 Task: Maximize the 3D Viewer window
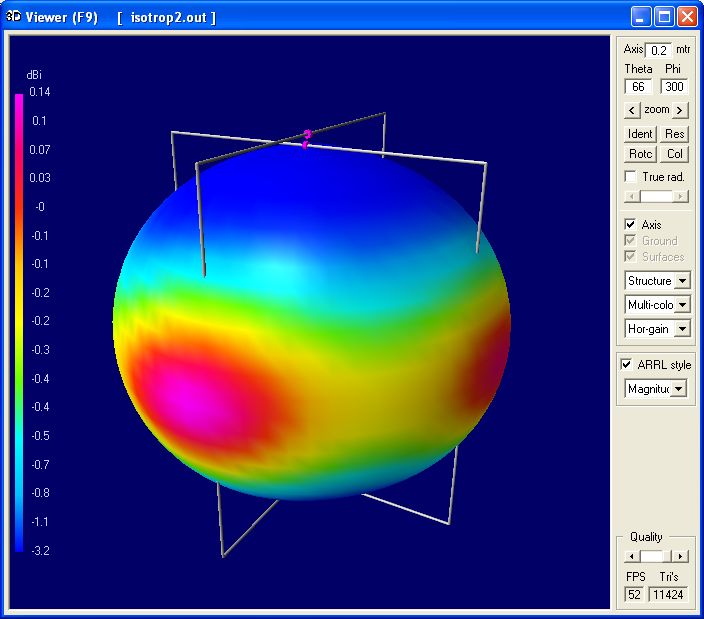click(665, 17)
